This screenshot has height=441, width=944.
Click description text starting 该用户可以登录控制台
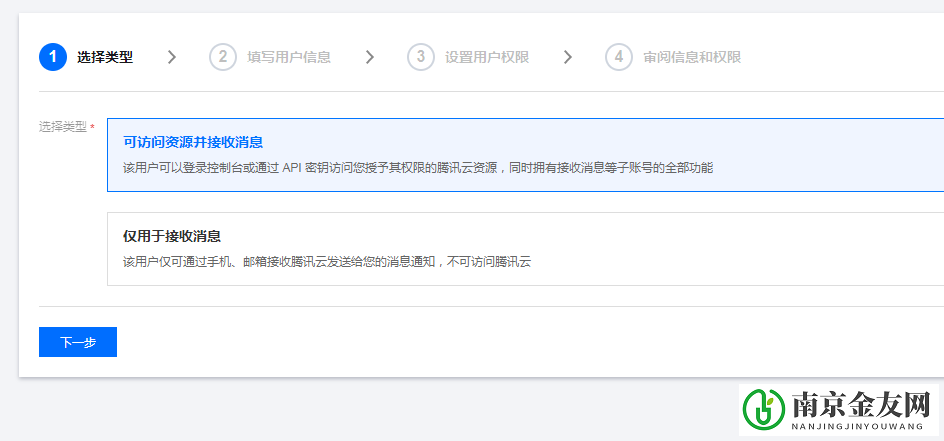(x=418, y=168)
